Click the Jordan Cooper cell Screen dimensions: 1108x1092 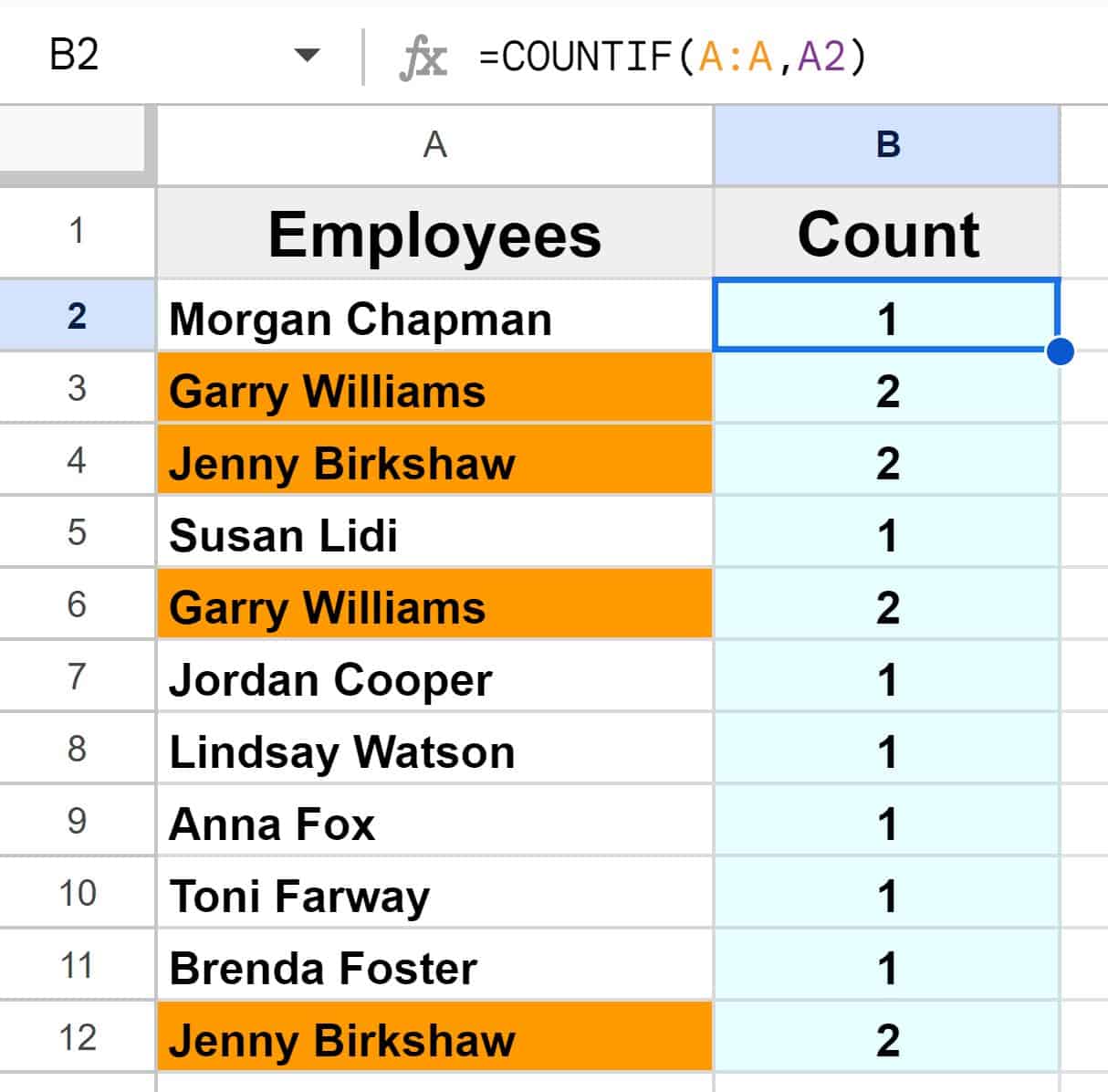[x=434, y=678]
